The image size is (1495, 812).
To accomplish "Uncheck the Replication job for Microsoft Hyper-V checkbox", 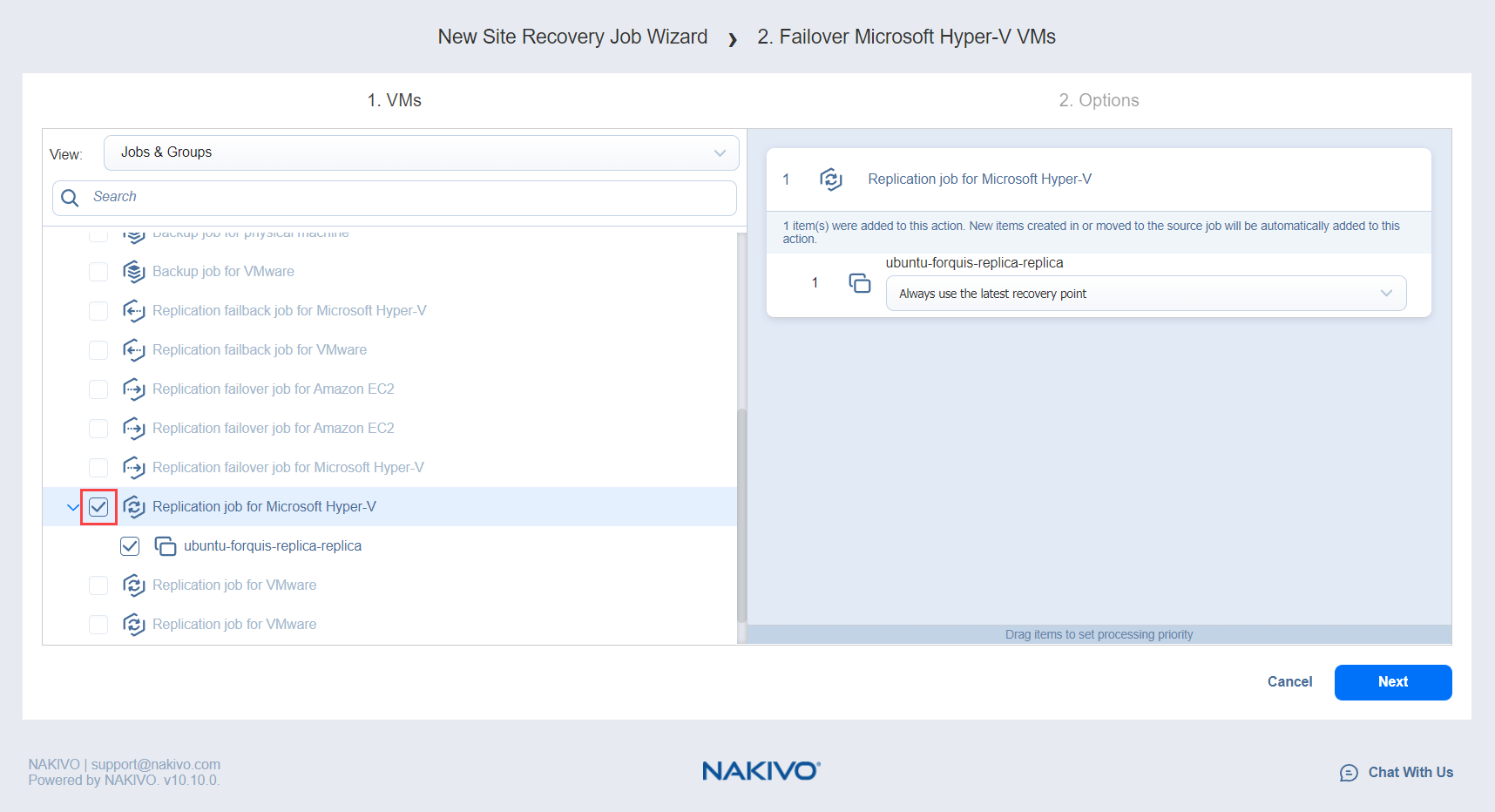I will (98, 507).
